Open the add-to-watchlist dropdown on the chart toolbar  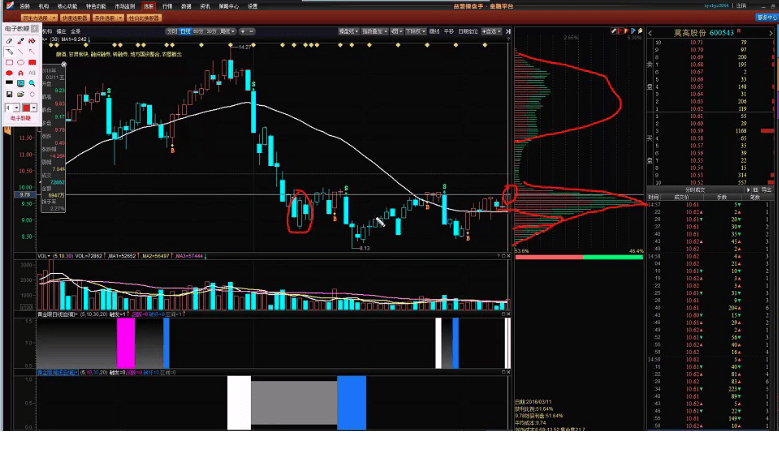491,31
